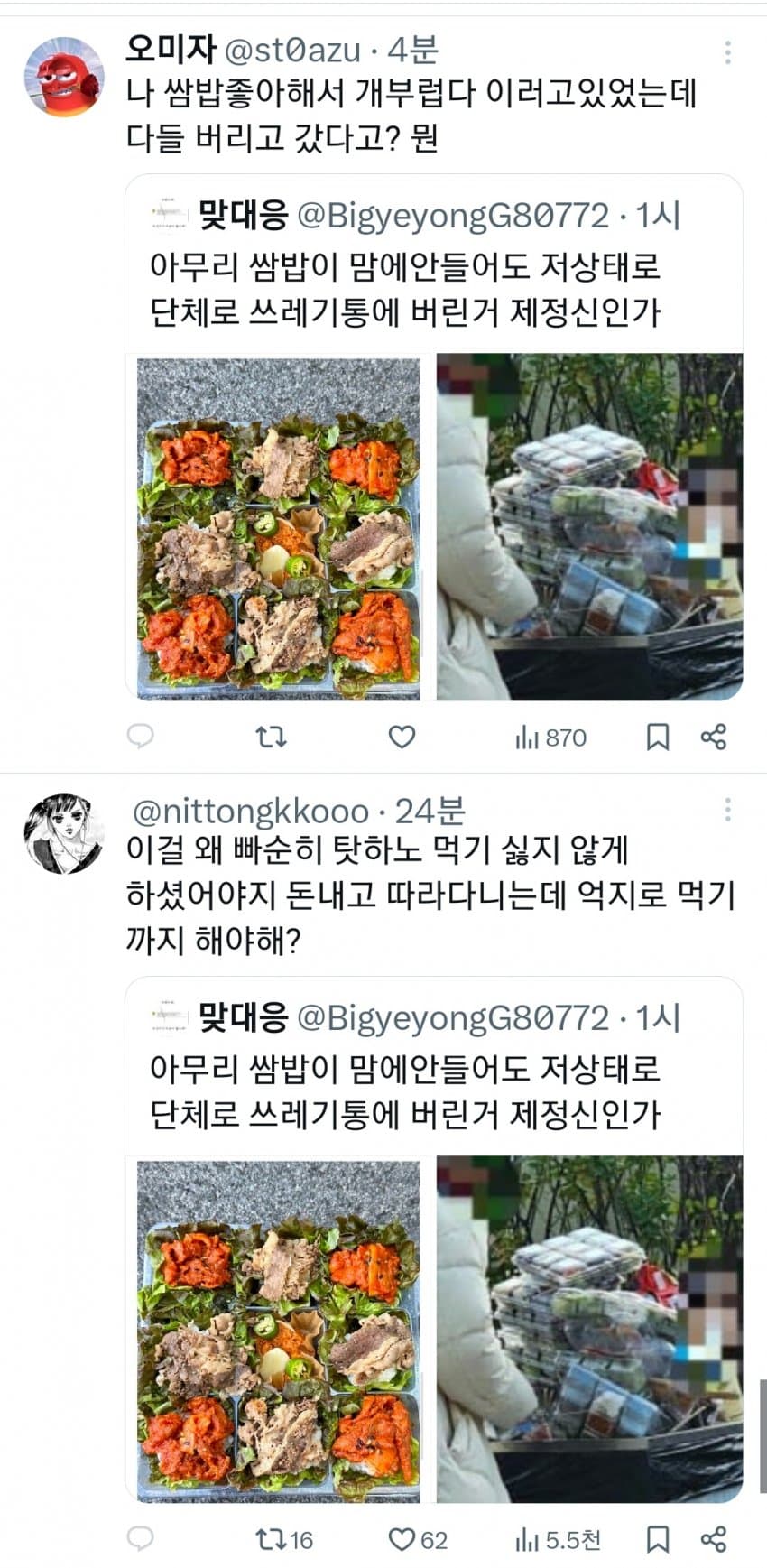The width and height of the screenshot is (767, 1568).
Task: Bookmark 오미자's tweet
Action: [658, 738]
